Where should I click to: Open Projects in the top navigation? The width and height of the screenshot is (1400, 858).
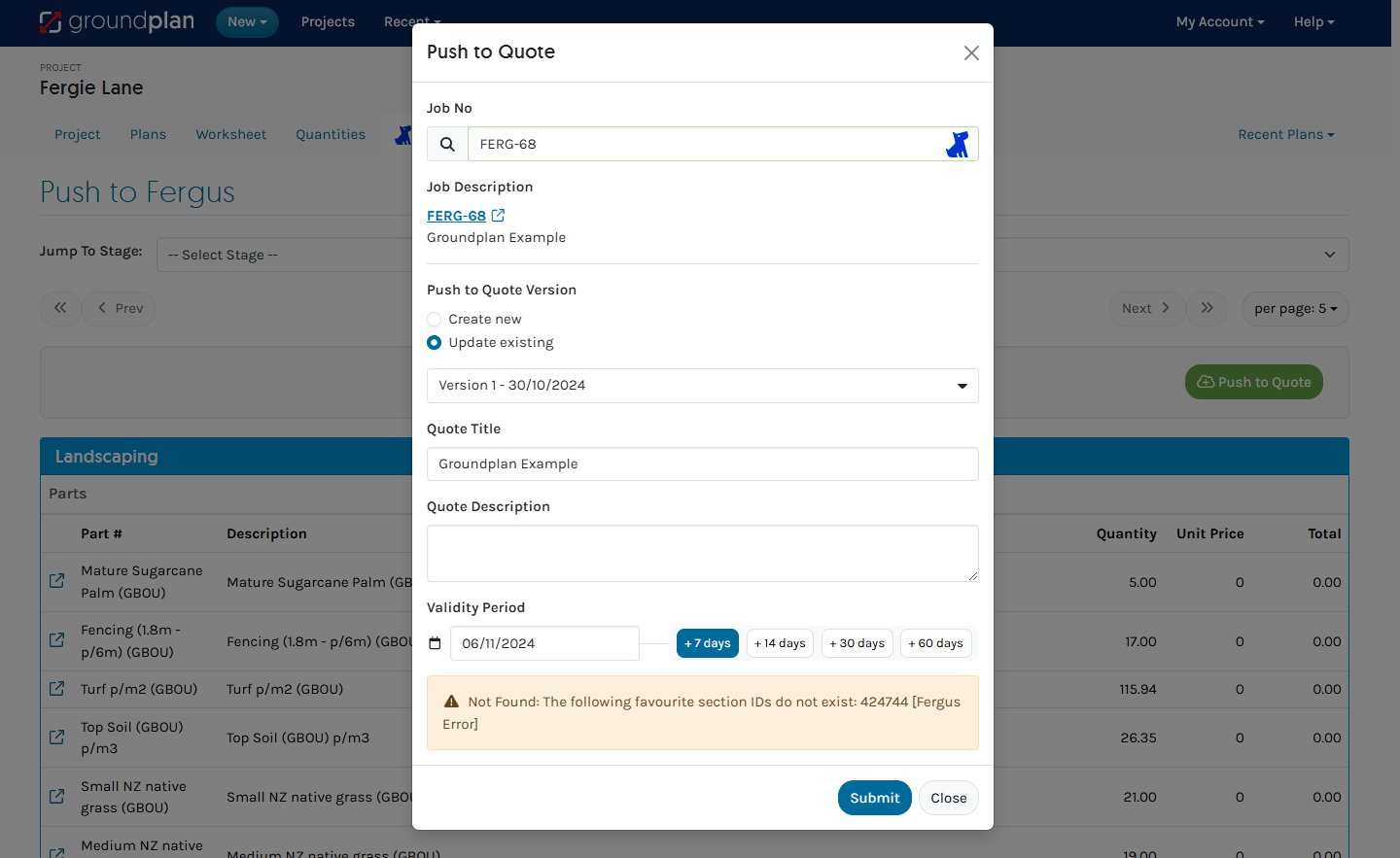pos(328,21)
